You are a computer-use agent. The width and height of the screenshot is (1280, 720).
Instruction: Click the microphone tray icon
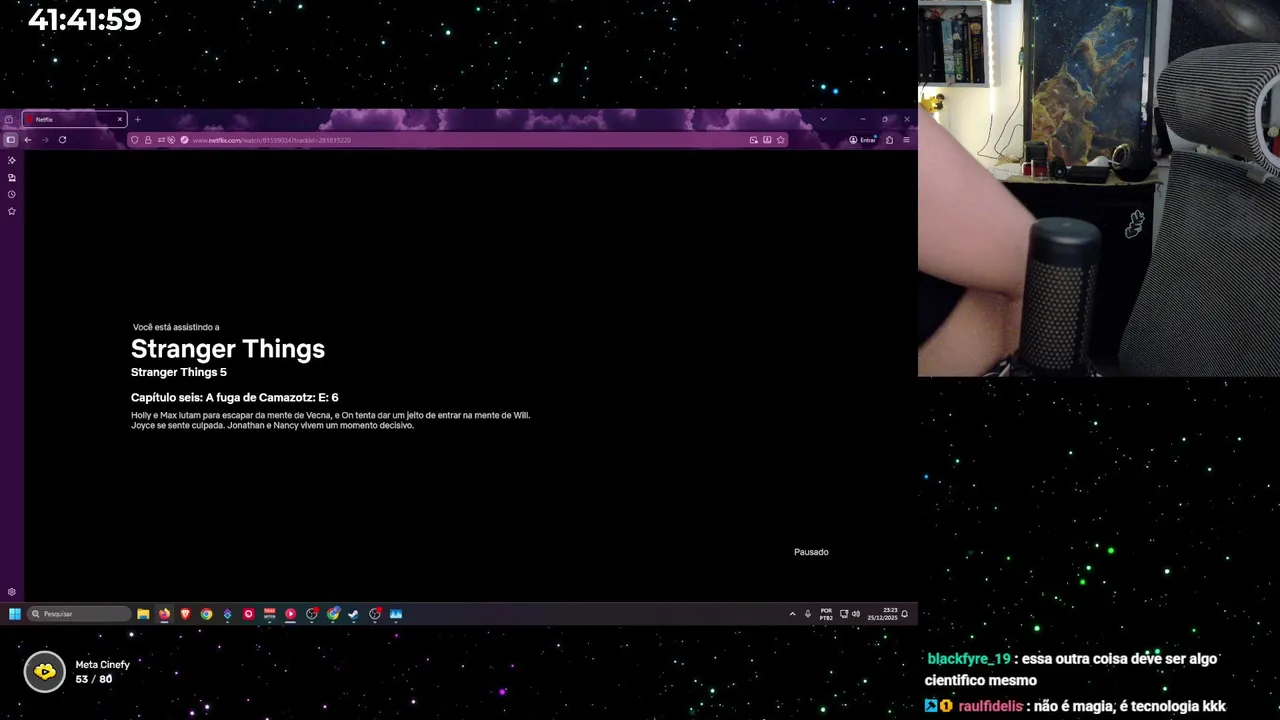pyautogui.click(x=808, y=614)
